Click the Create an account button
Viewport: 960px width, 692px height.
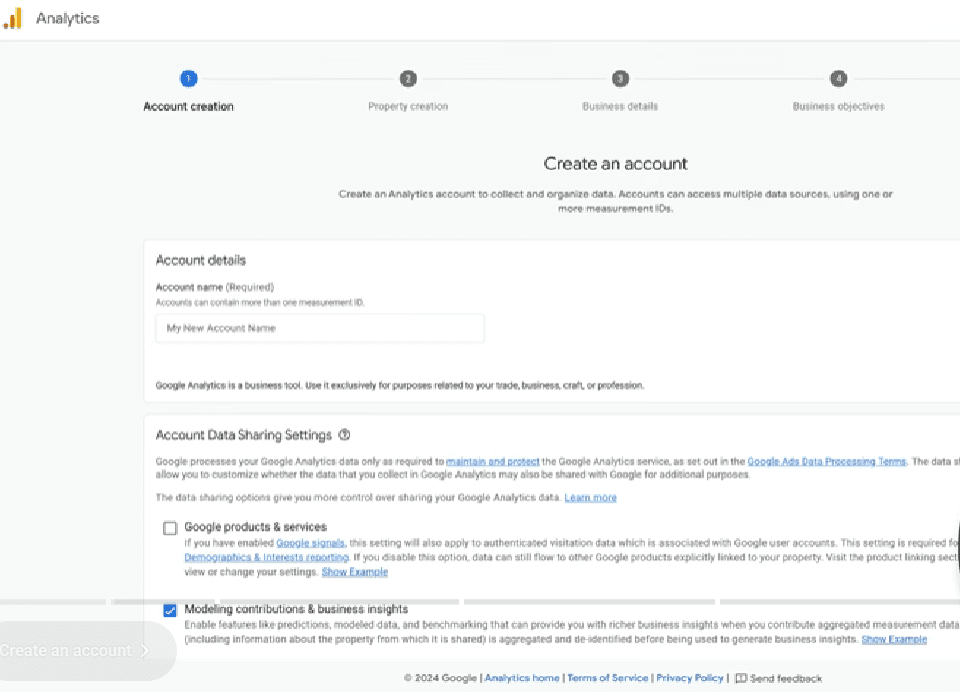(75, 650)
